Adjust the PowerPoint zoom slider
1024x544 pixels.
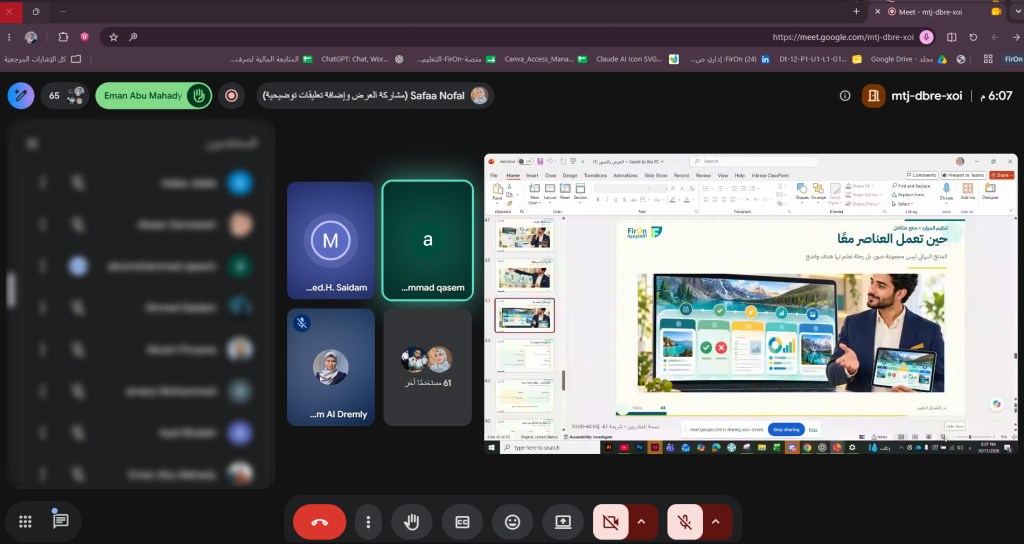coord(970,437)
